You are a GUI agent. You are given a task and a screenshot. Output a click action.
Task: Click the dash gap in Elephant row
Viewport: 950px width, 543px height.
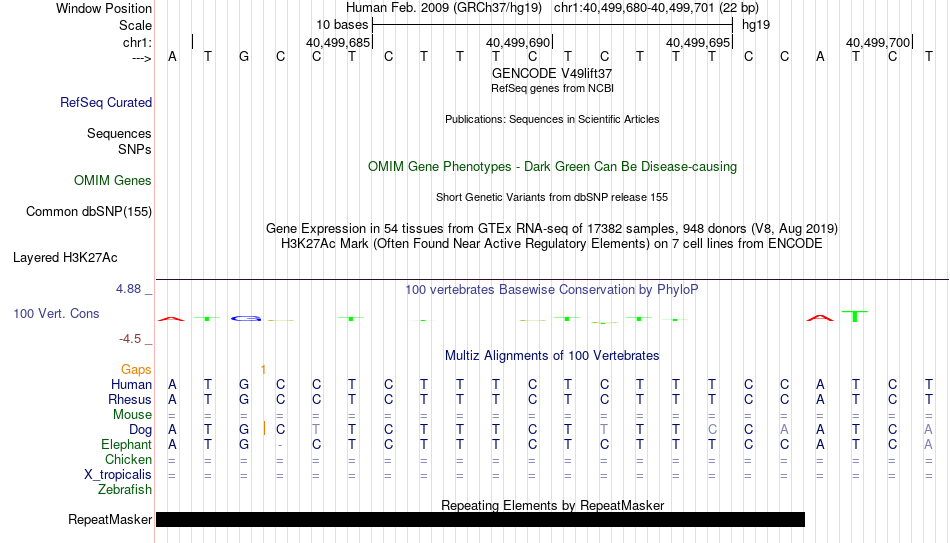(279, 445)
